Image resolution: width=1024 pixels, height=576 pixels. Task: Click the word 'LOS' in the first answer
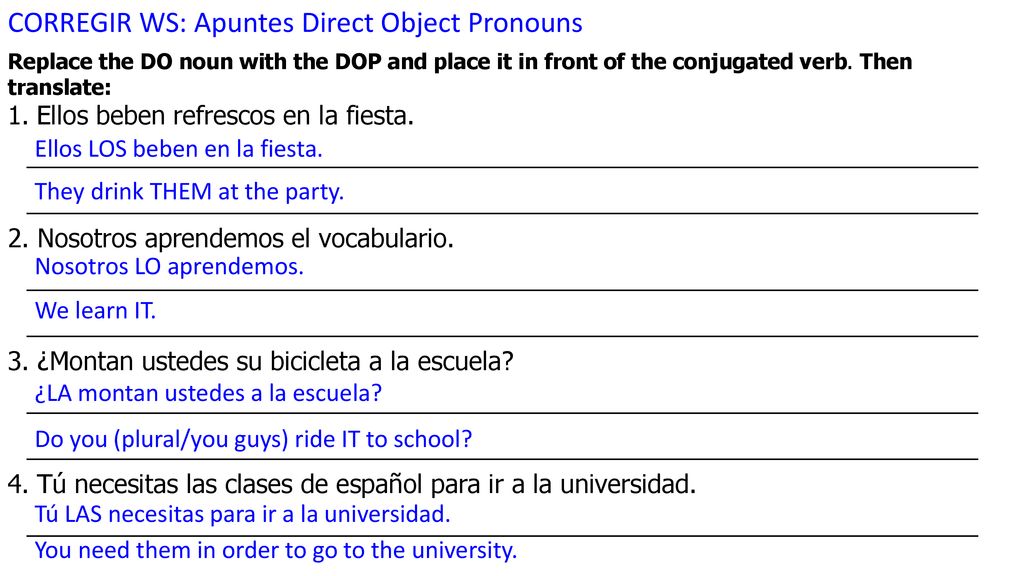[107, 149]
